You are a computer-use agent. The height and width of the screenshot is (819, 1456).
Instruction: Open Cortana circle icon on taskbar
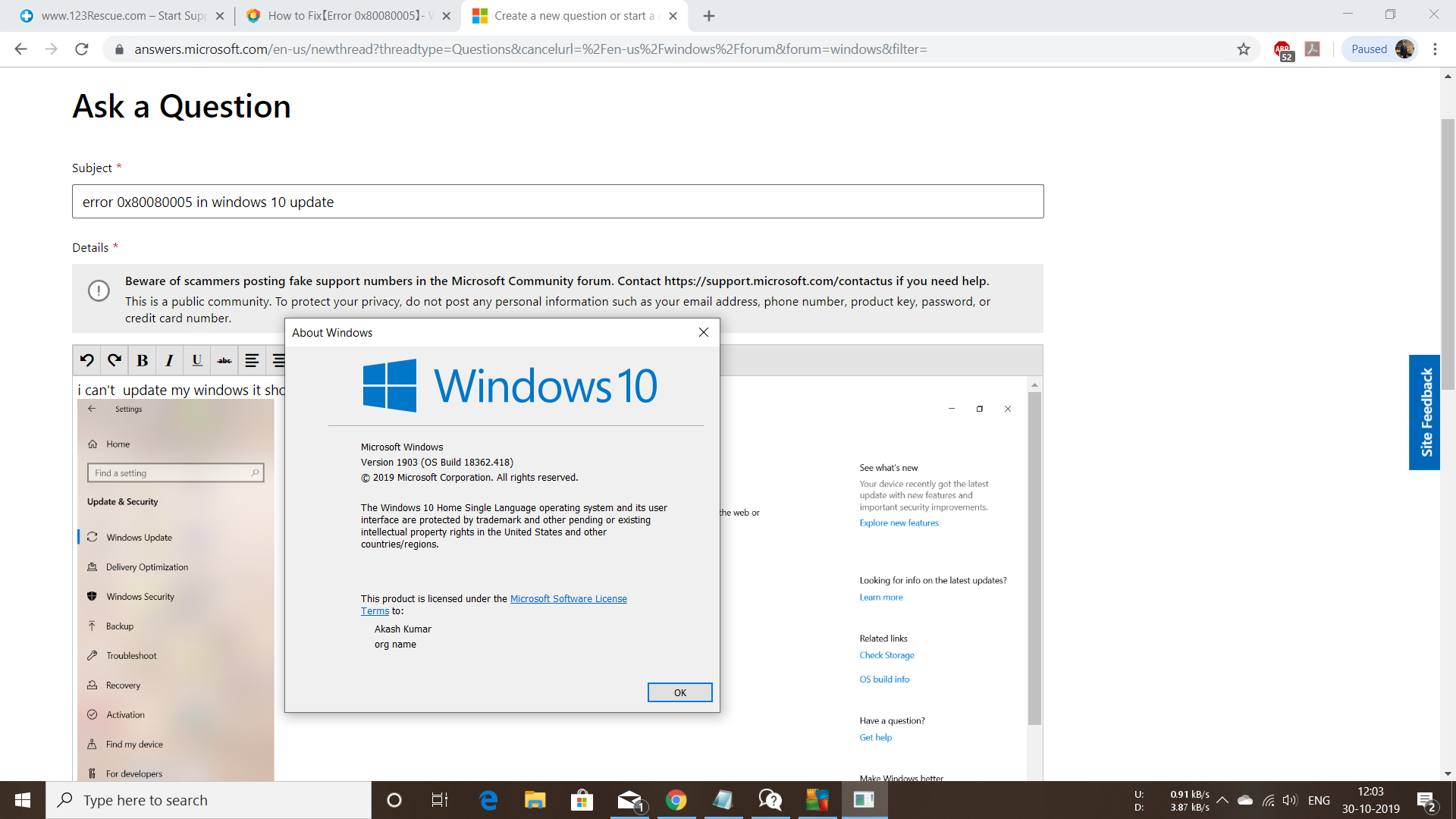[x=394, y=800]
